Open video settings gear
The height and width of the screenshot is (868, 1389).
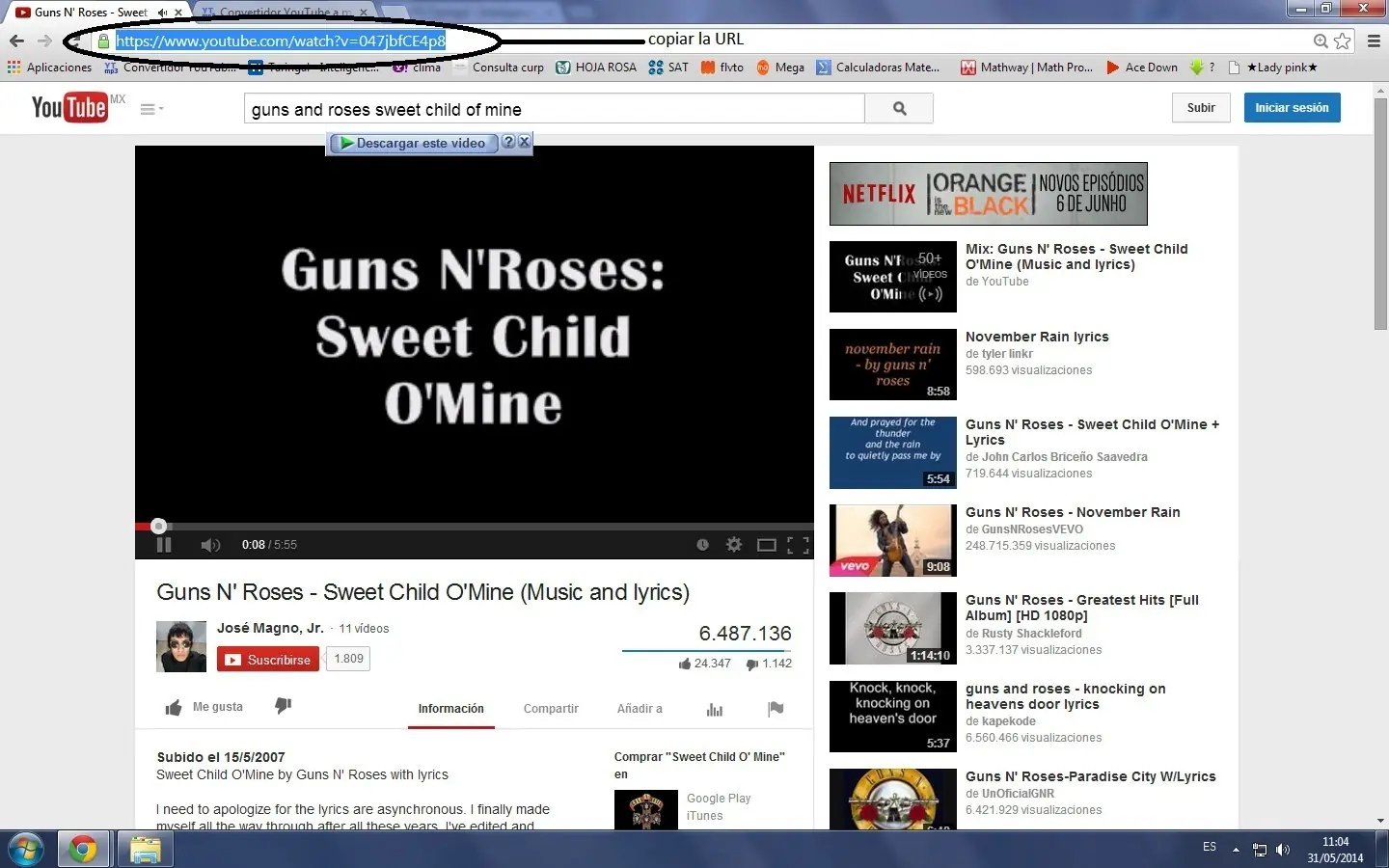pos(734,545)
